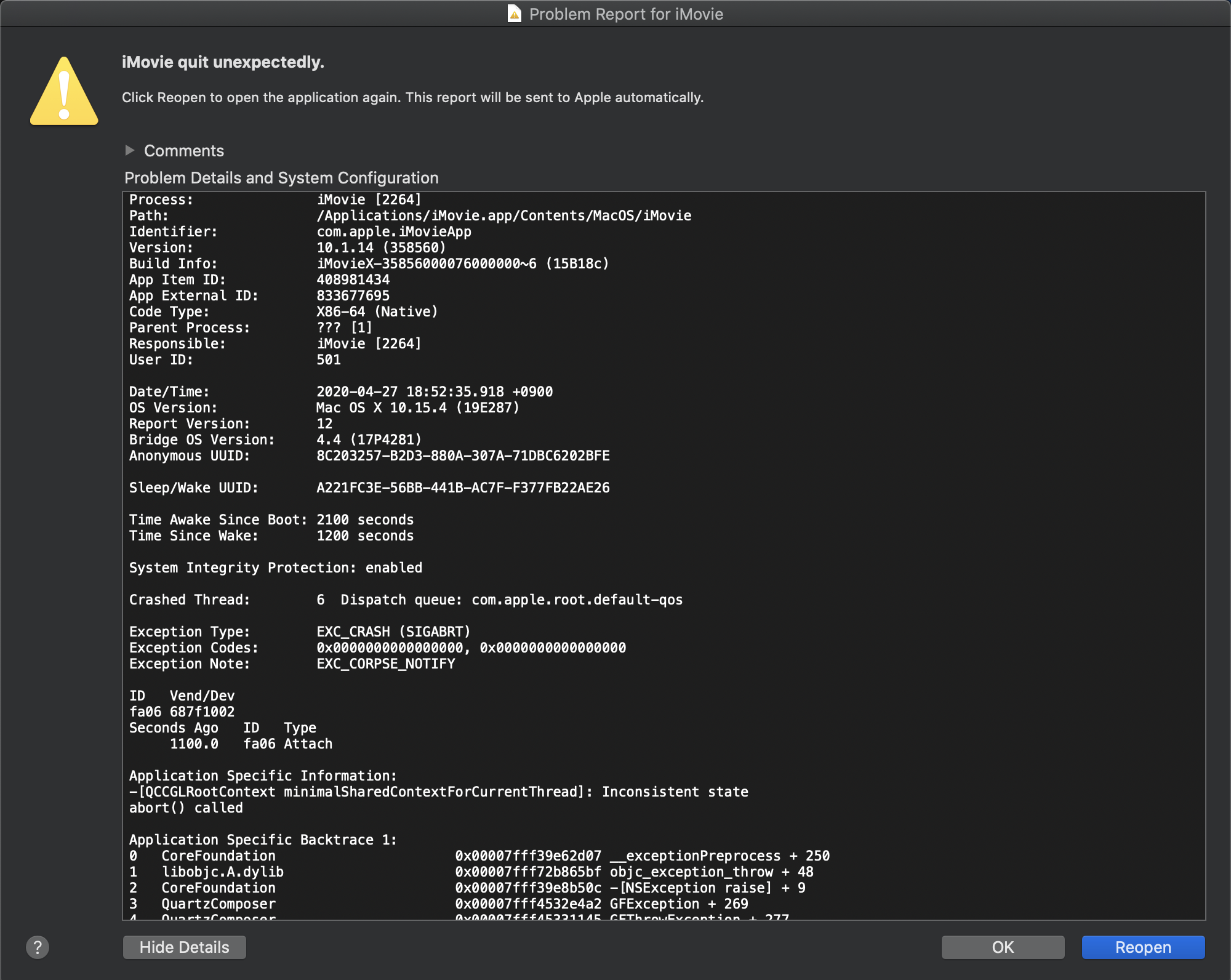Click the App External ID '833677695'
1231x980 pixels.
click(x=353, y=295)
